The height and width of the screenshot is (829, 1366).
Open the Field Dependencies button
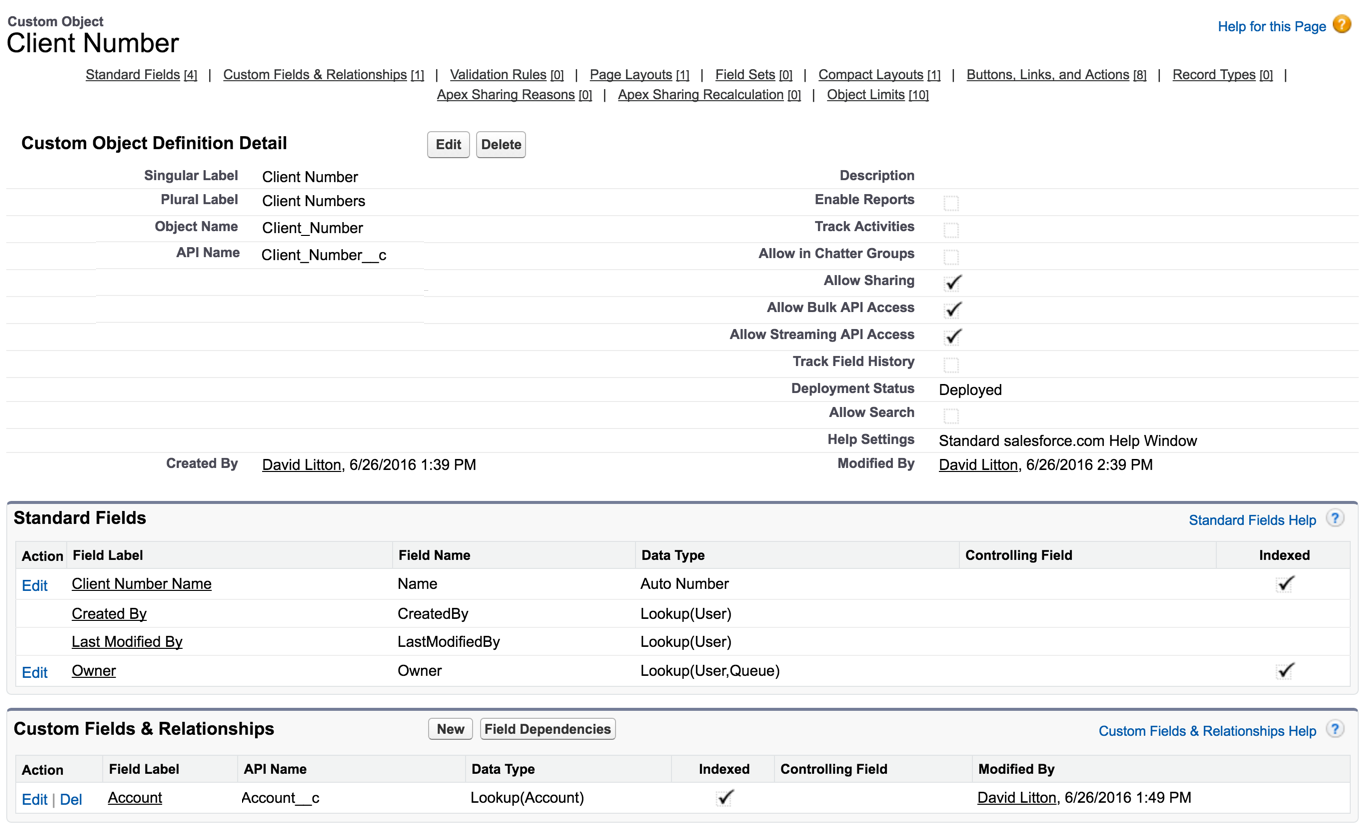click(547, 729)
